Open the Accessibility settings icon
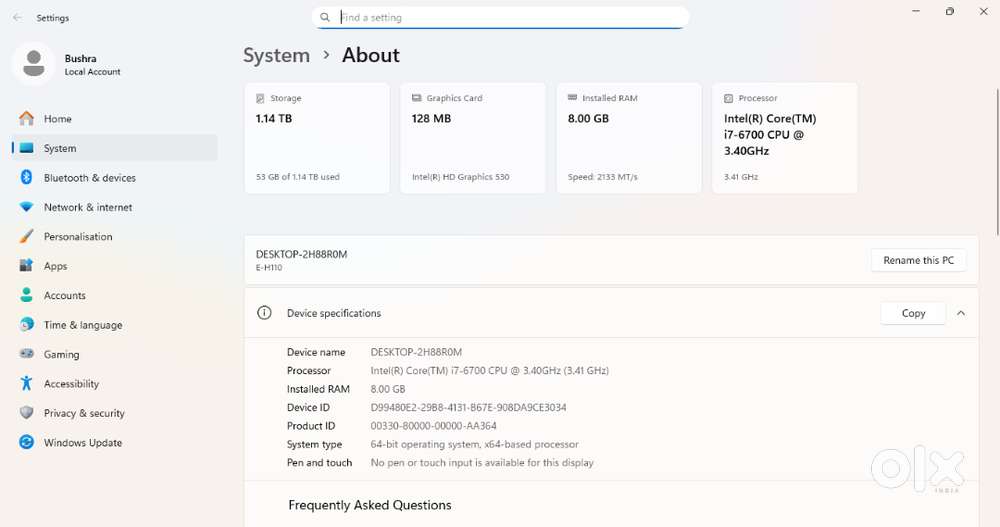The width and height of the screenshot is (1000, 527). click(x=26, y=384)
